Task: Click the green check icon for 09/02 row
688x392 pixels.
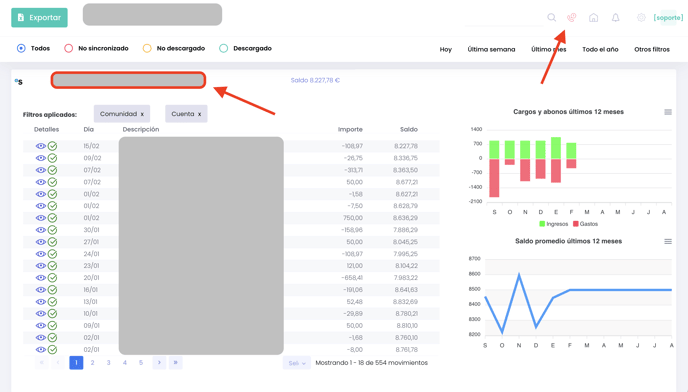Action: [52, 158]
